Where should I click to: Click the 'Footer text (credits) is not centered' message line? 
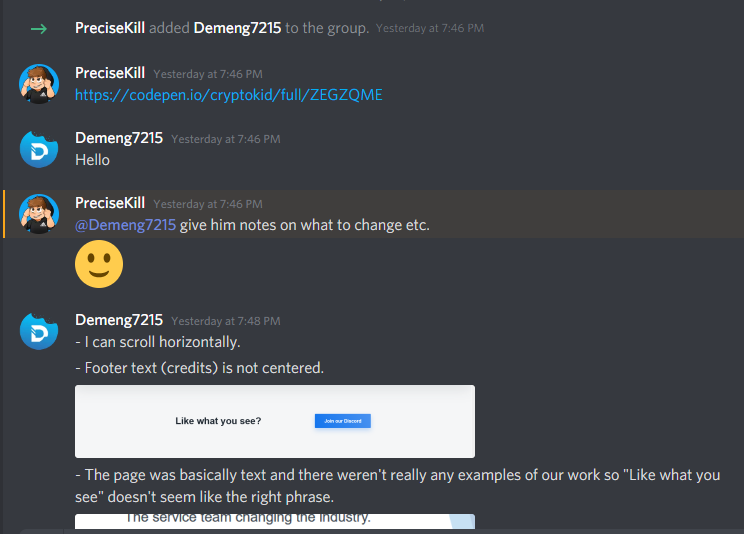(x=200, y=368)
